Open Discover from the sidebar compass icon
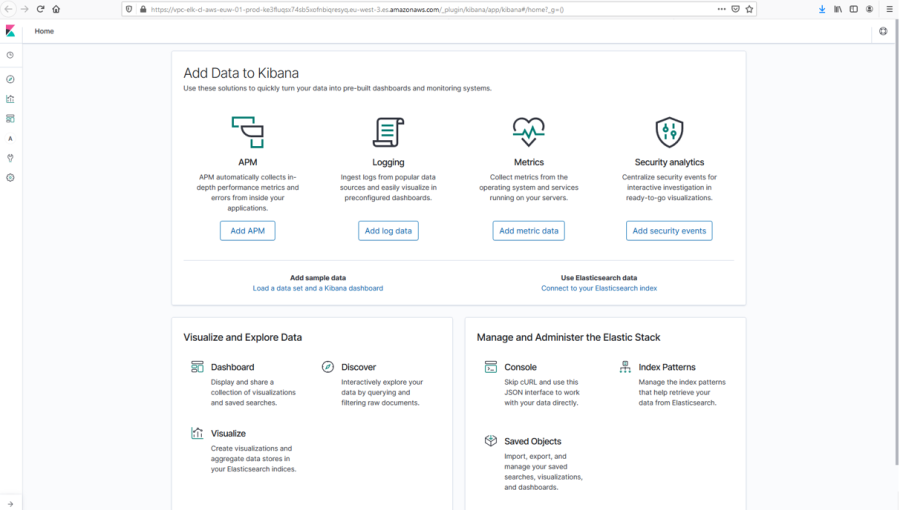Viewport: 900px width, 510px height. (10, 79)
